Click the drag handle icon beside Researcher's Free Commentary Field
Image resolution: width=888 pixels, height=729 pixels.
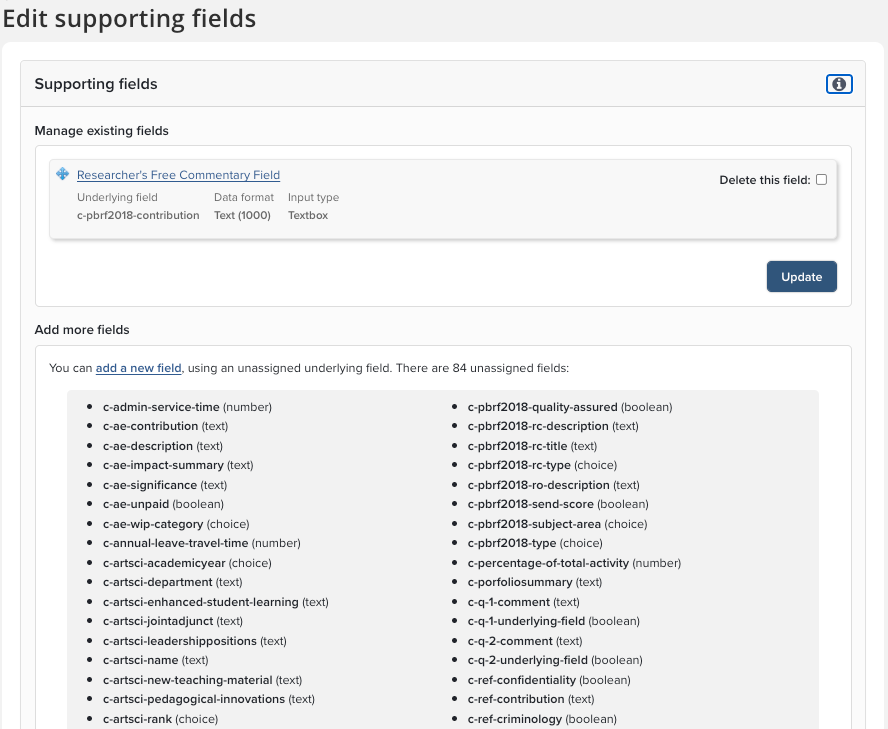62,174
